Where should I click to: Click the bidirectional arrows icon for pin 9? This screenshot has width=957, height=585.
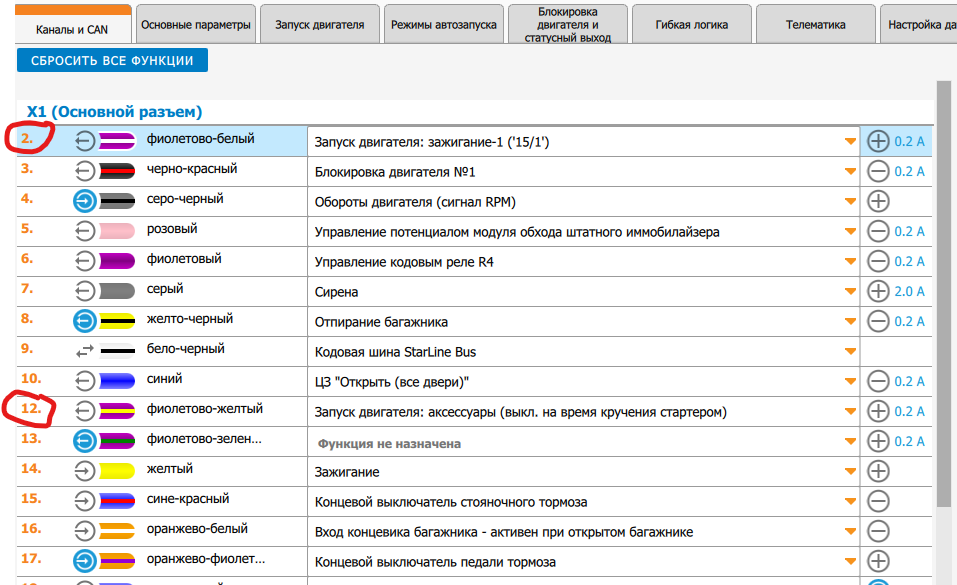(85, 351)
